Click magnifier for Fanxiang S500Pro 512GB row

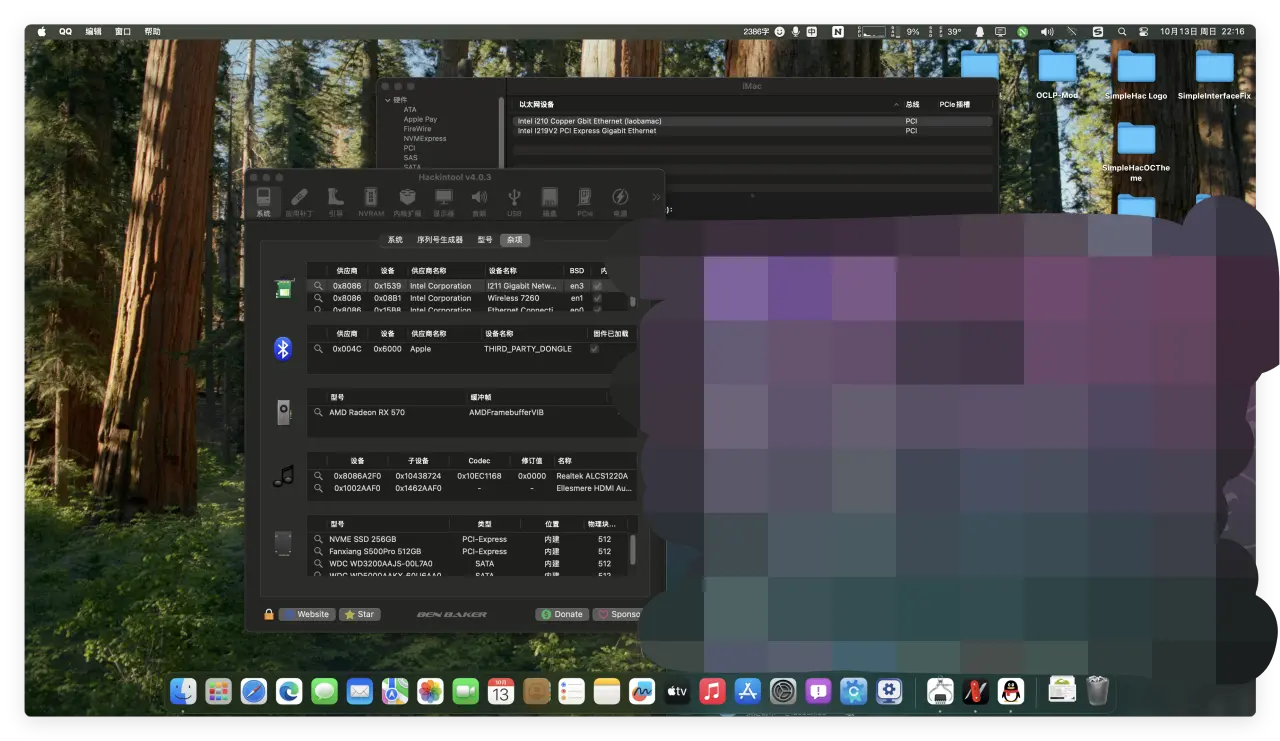click(x=319, y=551)
